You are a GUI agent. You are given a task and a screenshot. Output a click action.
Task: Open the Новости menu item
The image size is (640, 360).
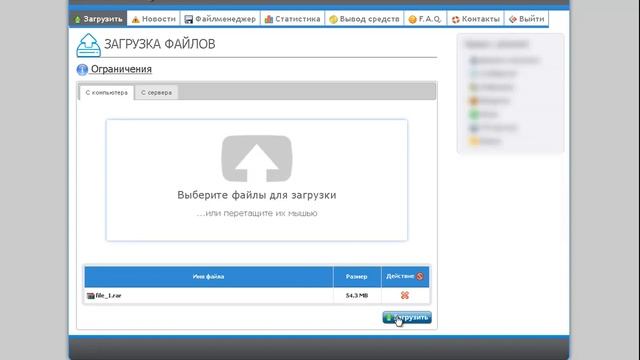[x=153, y=19]
